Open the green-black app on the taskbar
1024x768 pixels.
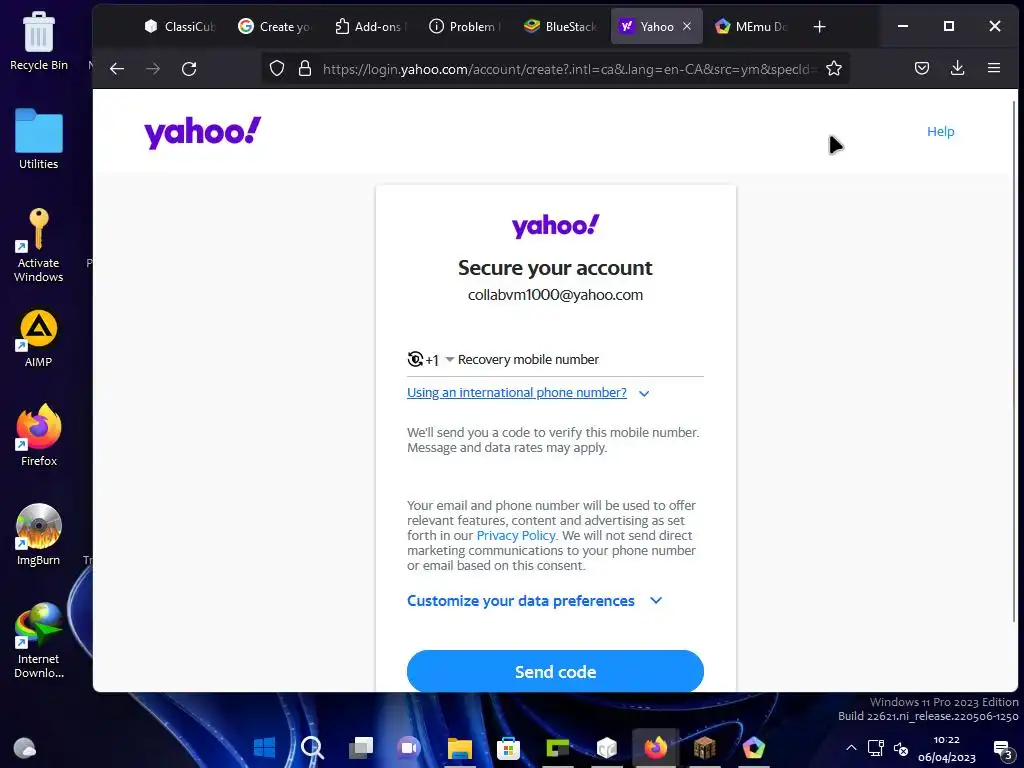click(557, 748)
